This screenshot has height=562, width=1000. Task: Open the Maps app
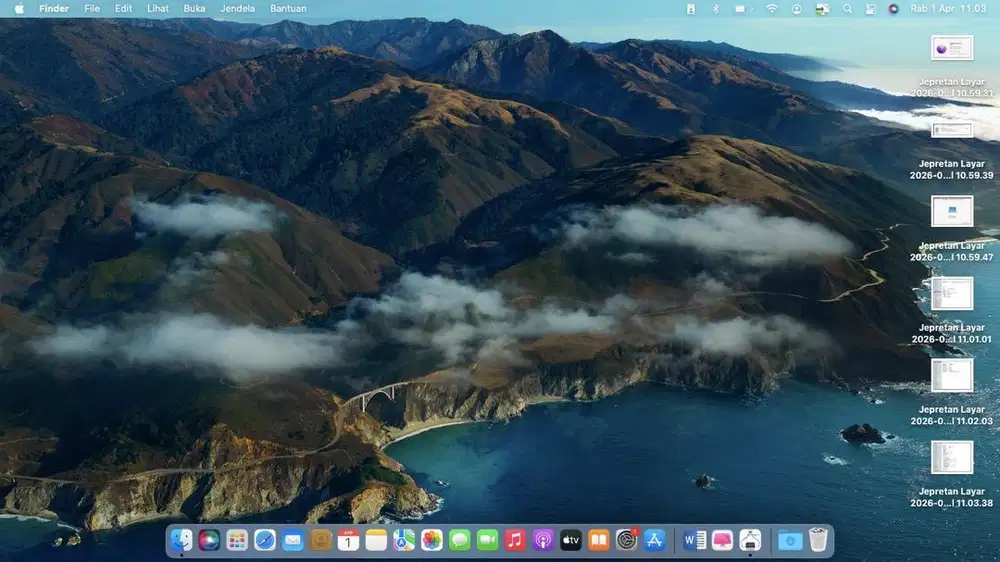click(x=404, y=540)
